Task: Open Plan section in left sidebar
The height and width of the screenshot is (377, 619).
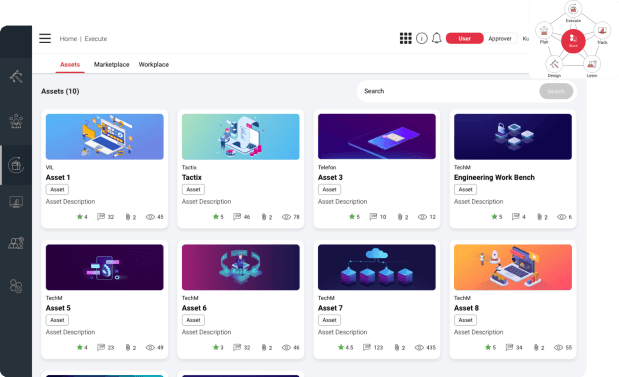Action: coord(16,121)
